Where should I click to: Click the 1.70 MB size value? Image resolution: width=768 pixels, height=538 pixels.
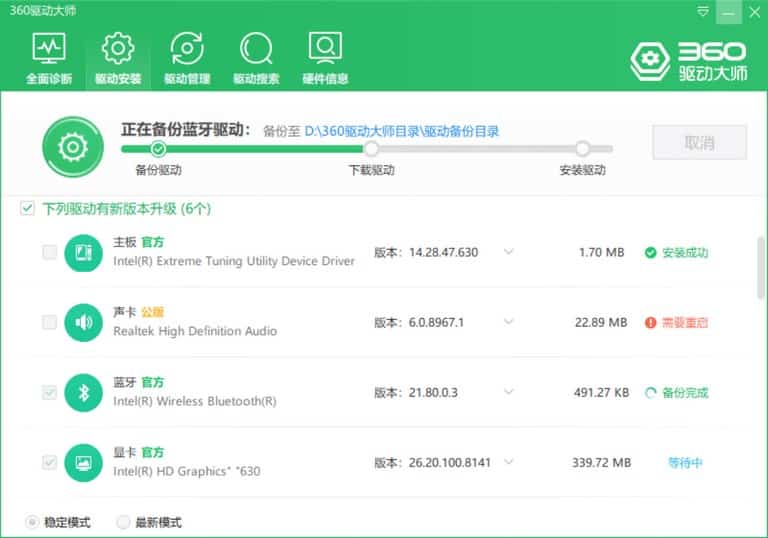pyautogui.click(x=601, y=252)
